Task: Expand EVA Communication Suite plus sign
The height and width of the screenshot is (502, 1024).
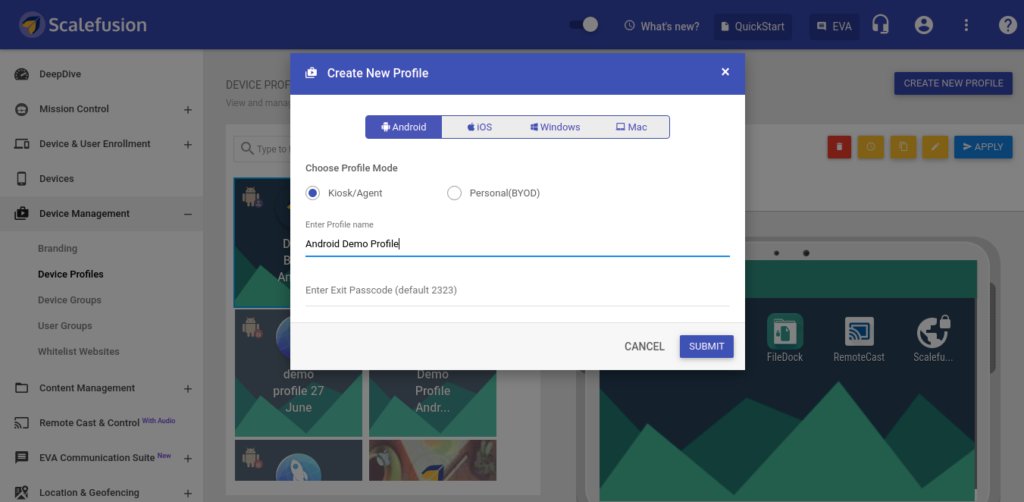Action: click(x=188, y=458)
